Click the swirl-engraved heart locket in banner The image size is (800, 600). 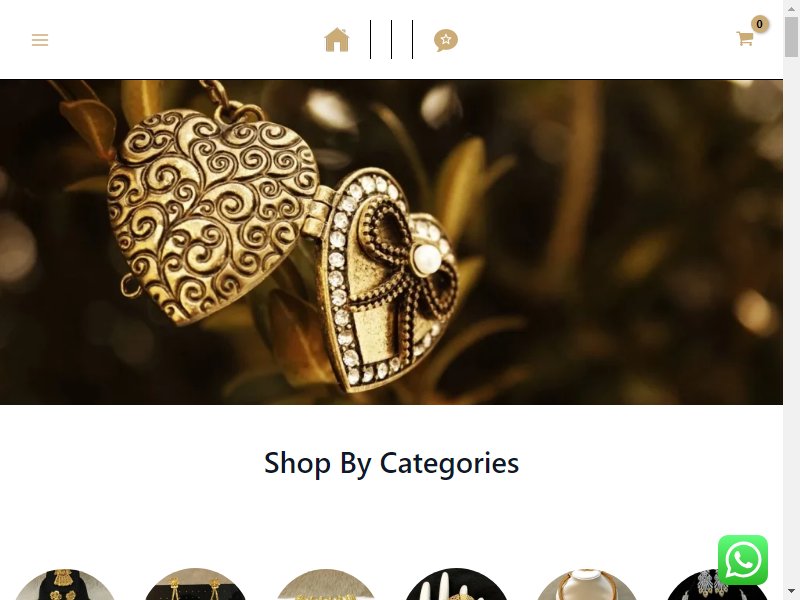(x=212, y=214)
